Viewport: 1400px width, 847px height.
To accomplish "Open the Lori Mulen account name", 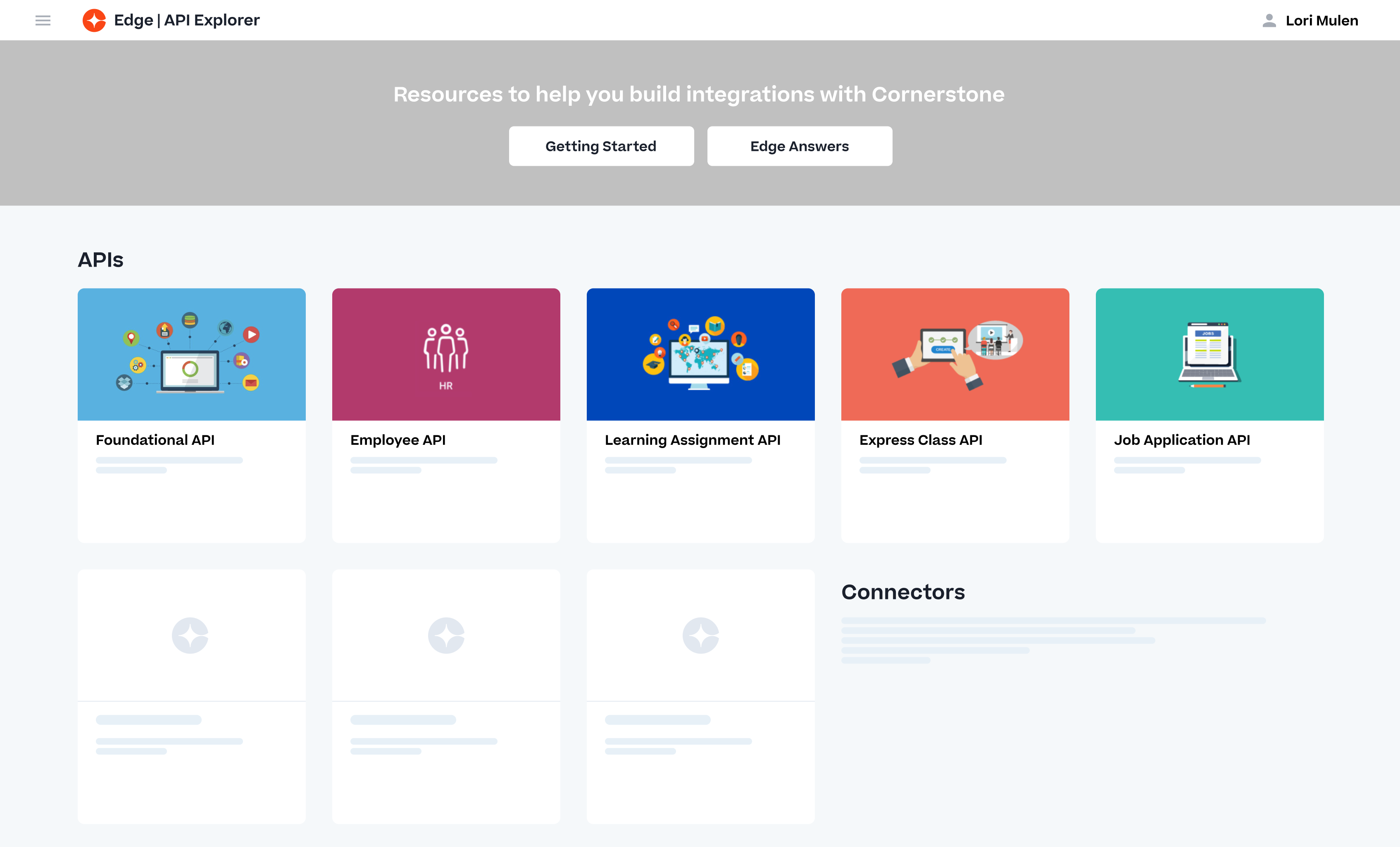I will pyautogui.click(x=1321, y=21).
